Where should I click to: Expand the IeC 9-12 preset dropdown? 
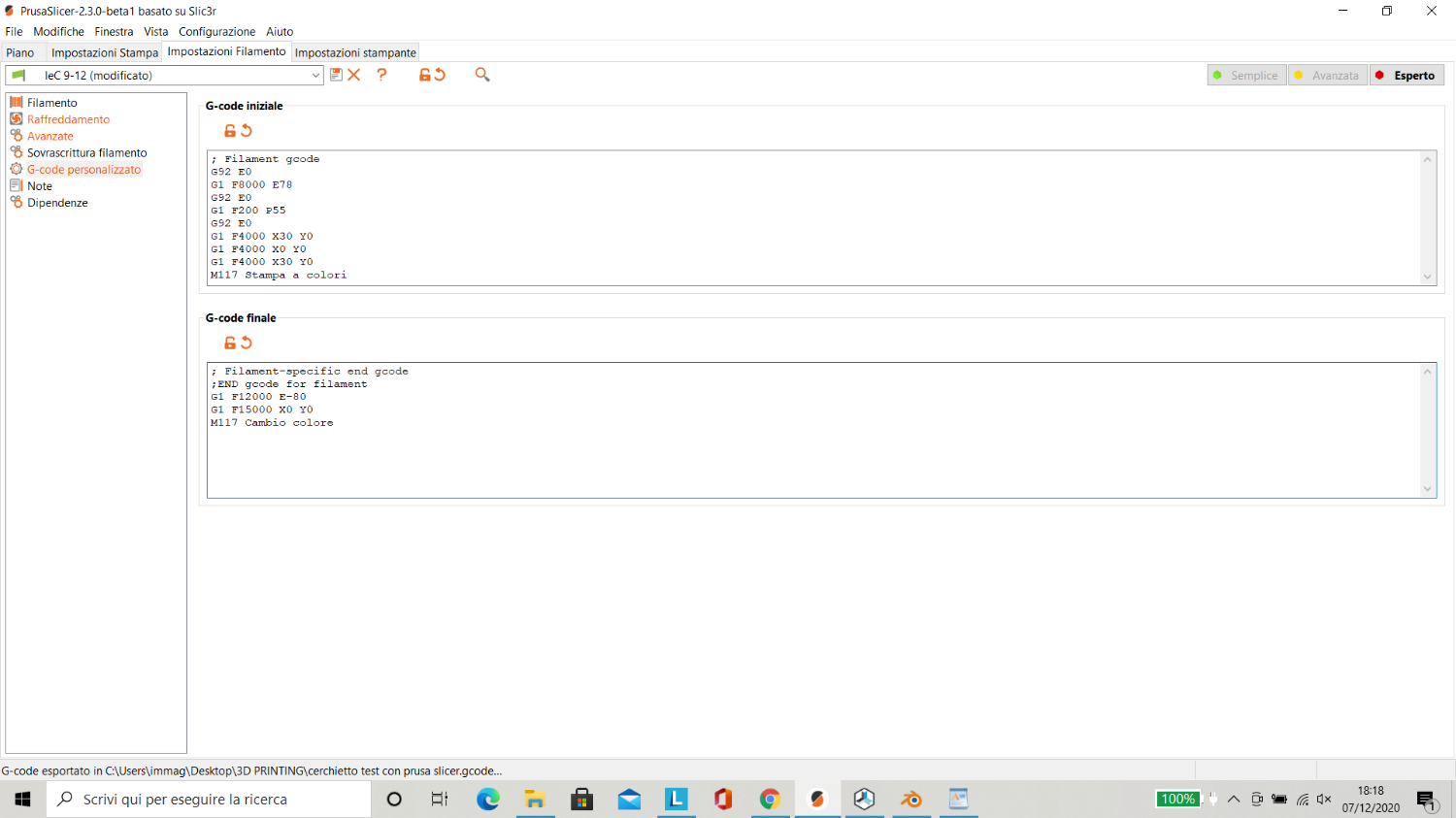315,75
